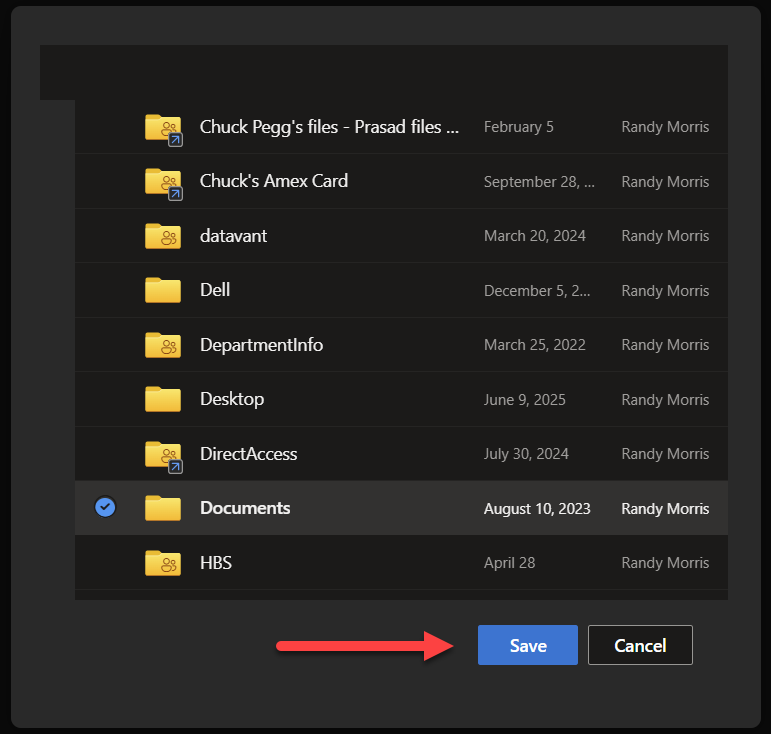Open the Dell folder name
Image resolution: width=771 pixels, height=734 pixels.
click(x=215, y=290)
